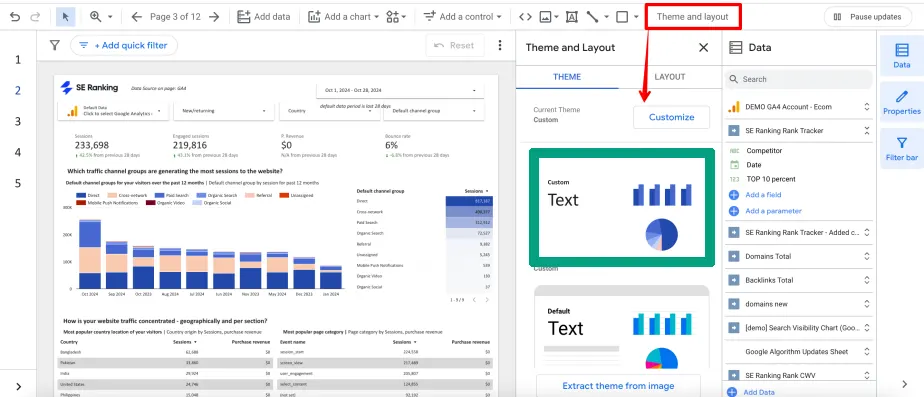Screen dimensions: 924x397
Task: Click the text box icon
Action: pos(571,17)
